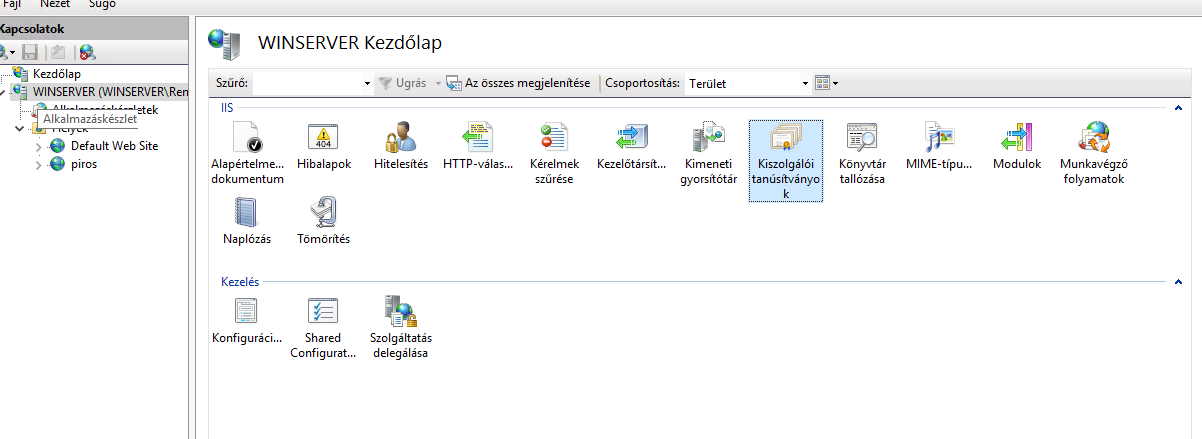This screenshot has height=439, width=1202.
Task: Click Az összes megjelenítése button
Action: point(518,83)
